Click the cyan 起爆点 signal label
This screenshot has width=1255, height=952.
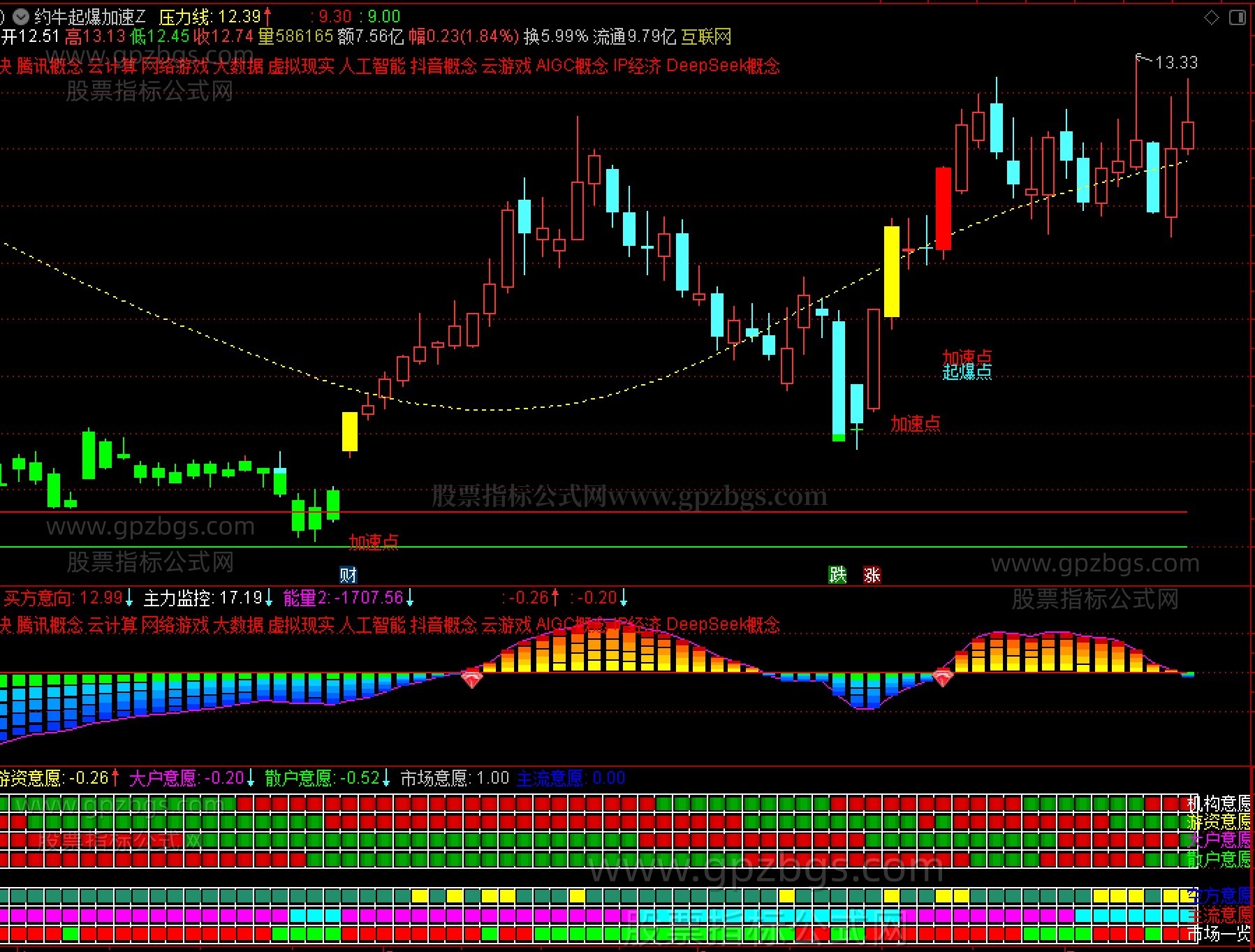pos(967,372)
